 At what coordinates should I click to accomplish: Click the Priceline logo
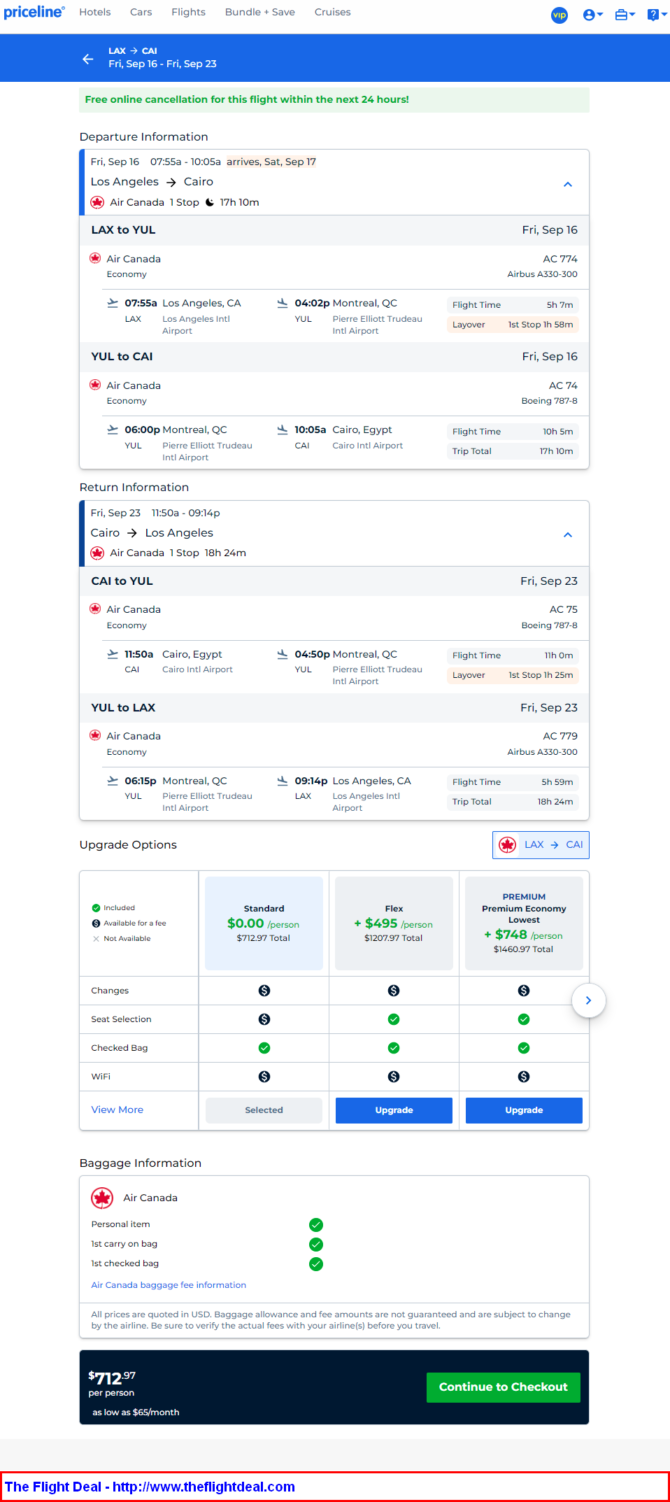pyautogui.click(x=34, y=12)
